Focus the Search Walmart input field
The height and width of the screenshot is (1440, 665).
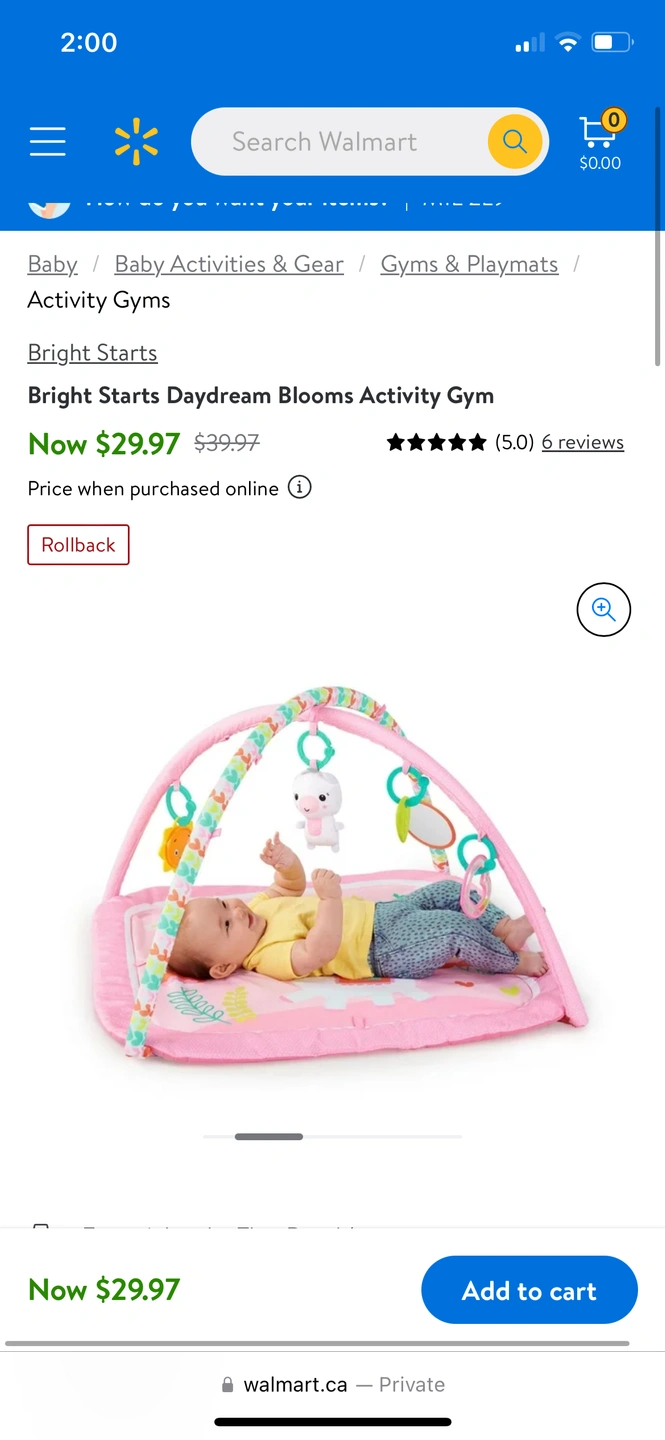tap(340, 142)
